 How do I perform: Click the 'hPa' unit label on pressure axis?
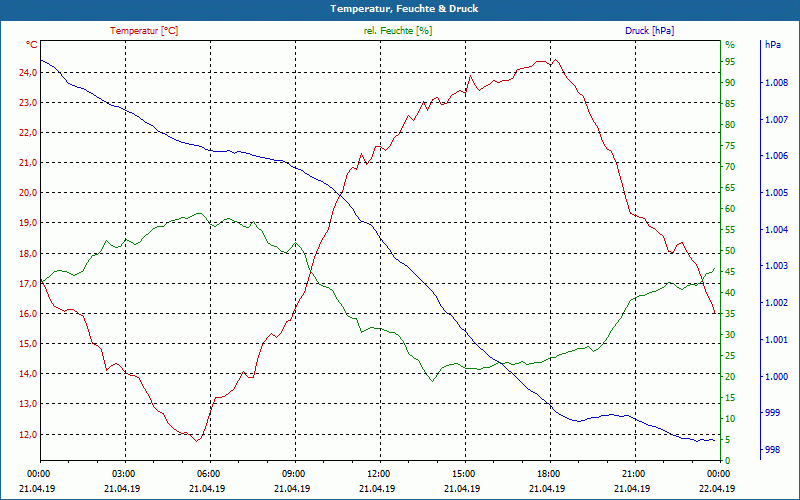click(773, 45)
